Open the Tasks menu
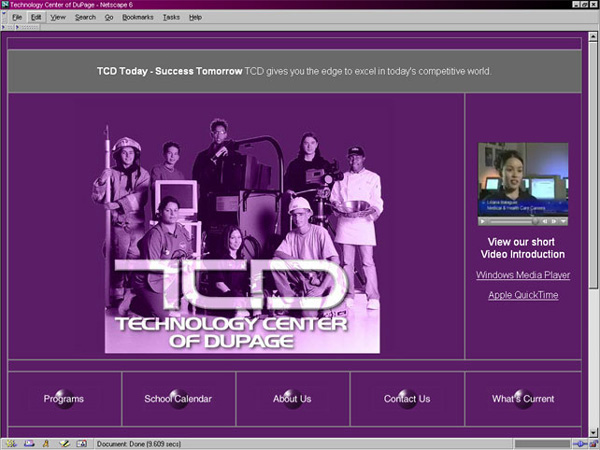 (171, 17)
